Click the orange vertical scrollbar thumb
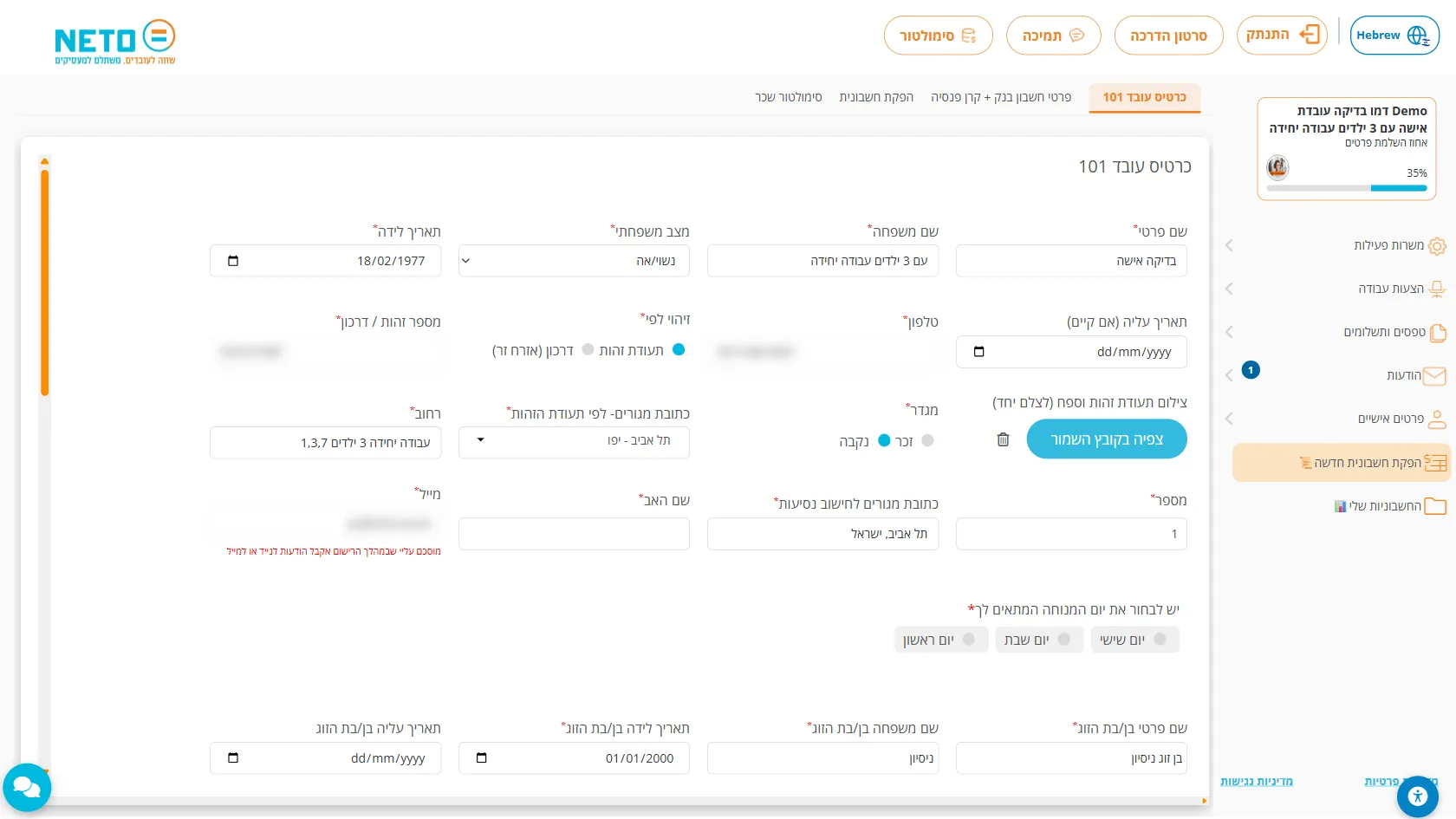 click(x=44, y=283)
